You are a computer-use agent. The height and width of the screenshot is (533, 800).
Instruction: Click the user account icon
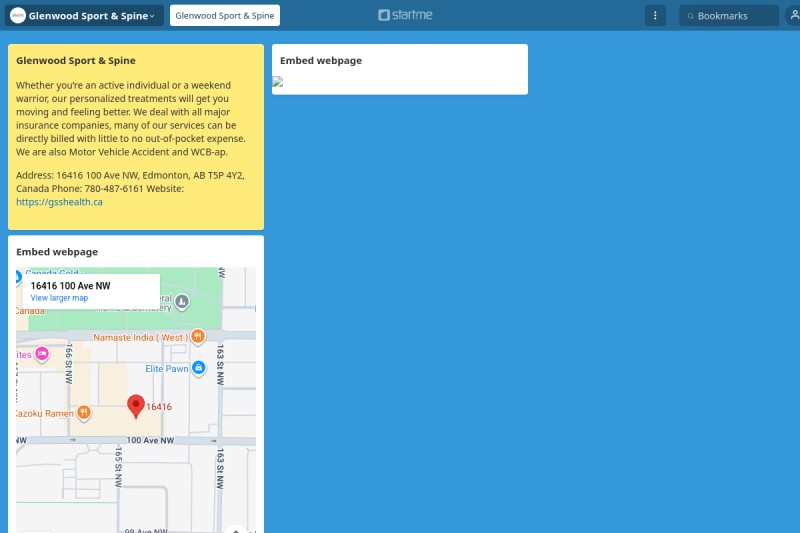[794, 16]
